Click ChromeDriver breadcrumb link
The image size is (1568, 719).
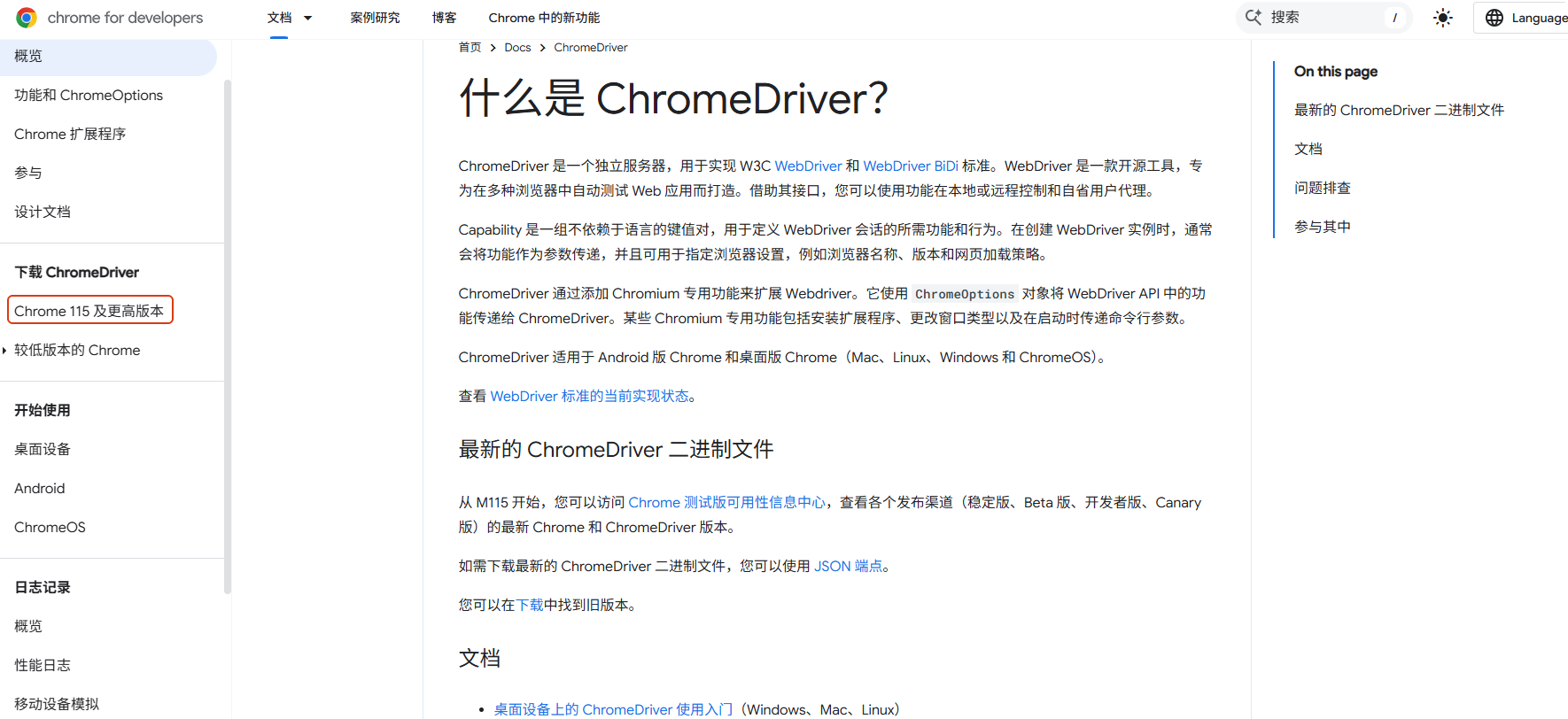pyautogui.click(x=591, y=48)
